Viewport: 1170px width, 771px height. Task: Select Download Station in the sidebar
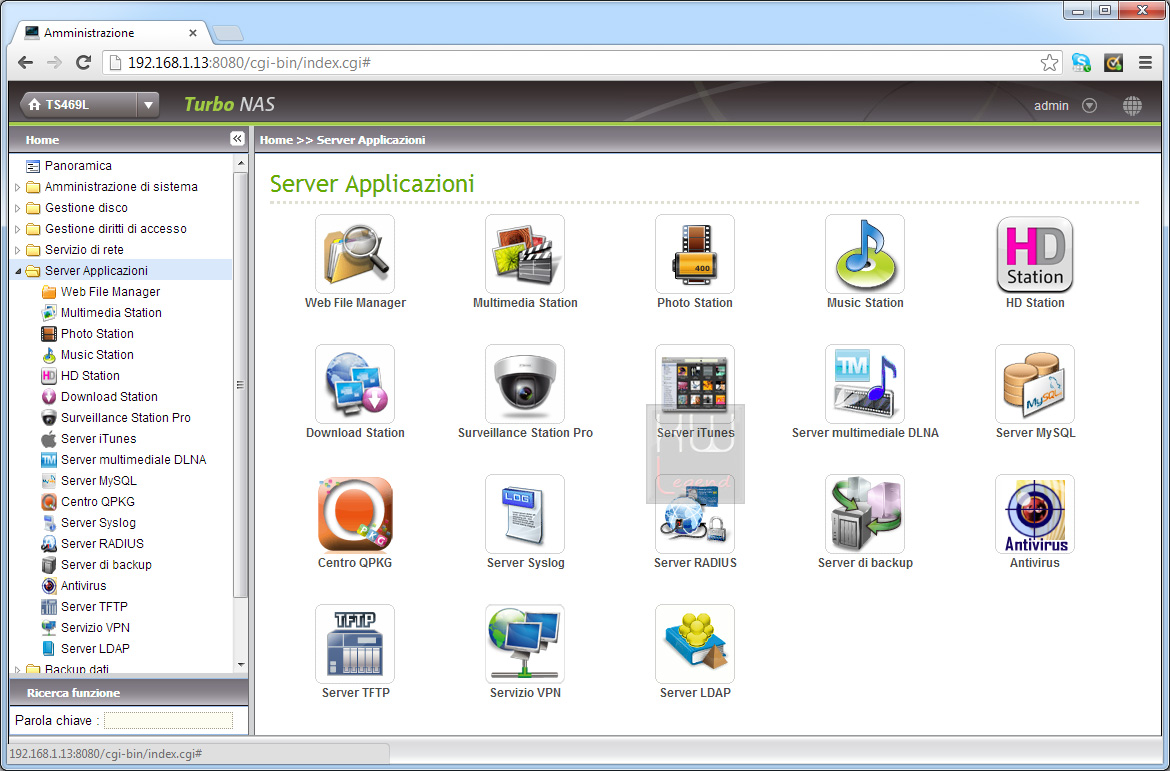tap(109, 396)
